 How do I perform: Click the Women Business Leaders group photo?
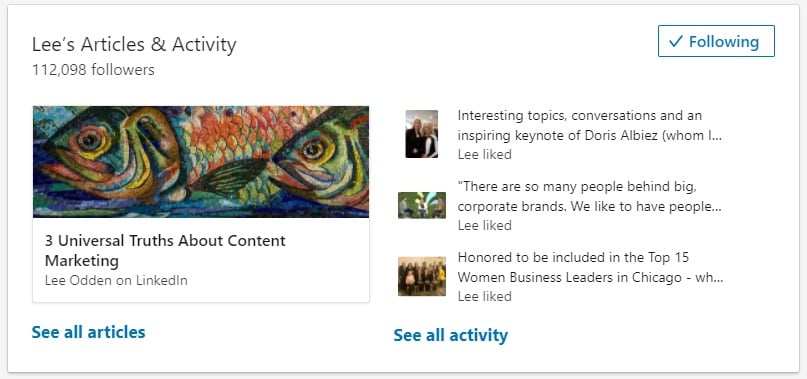coord(422,277)
